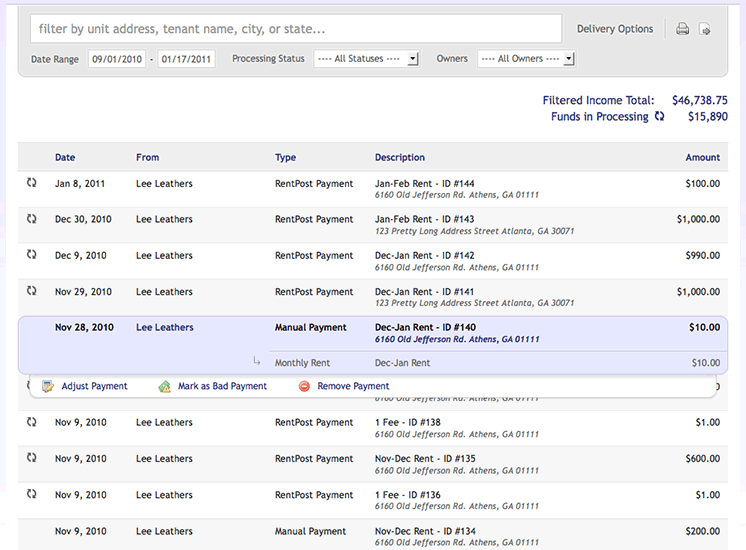Image resolution: width=746 pixels, height=550 pixels.
Task: Click the Filtered Income Total $46,738.75 value
Action: pyautogui.click(x=700, y=100)
